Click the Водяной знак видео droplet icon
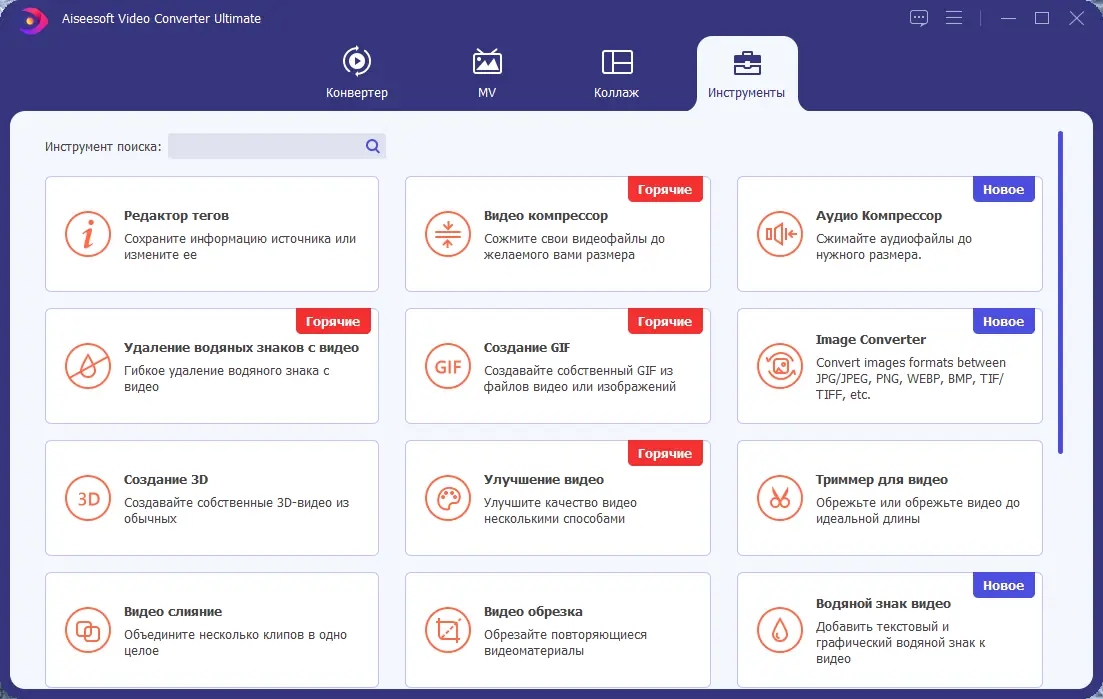 (x=779, y=630)
